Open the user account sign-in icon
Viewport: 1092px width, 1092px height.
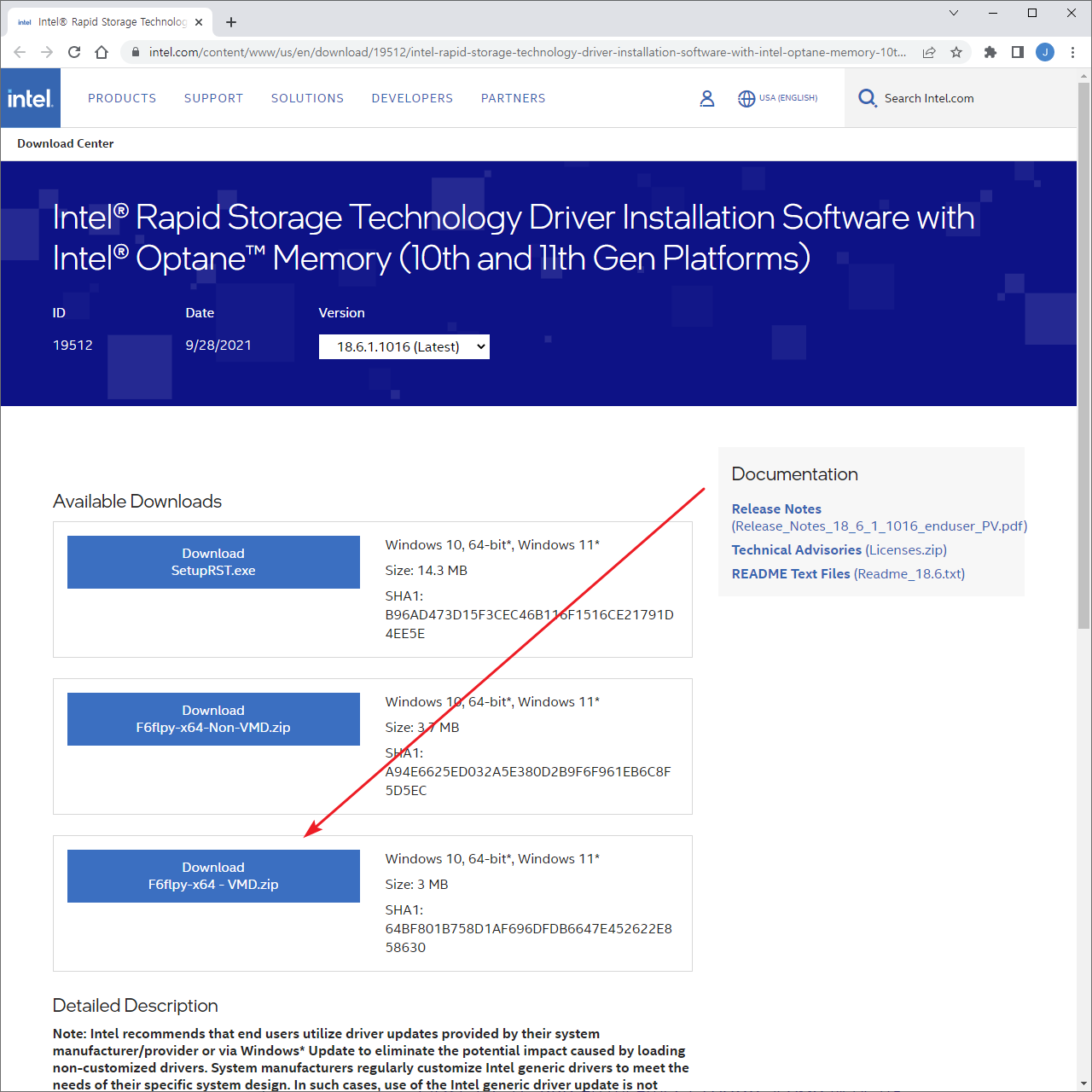pyautogui.click(x=707, y=99)
